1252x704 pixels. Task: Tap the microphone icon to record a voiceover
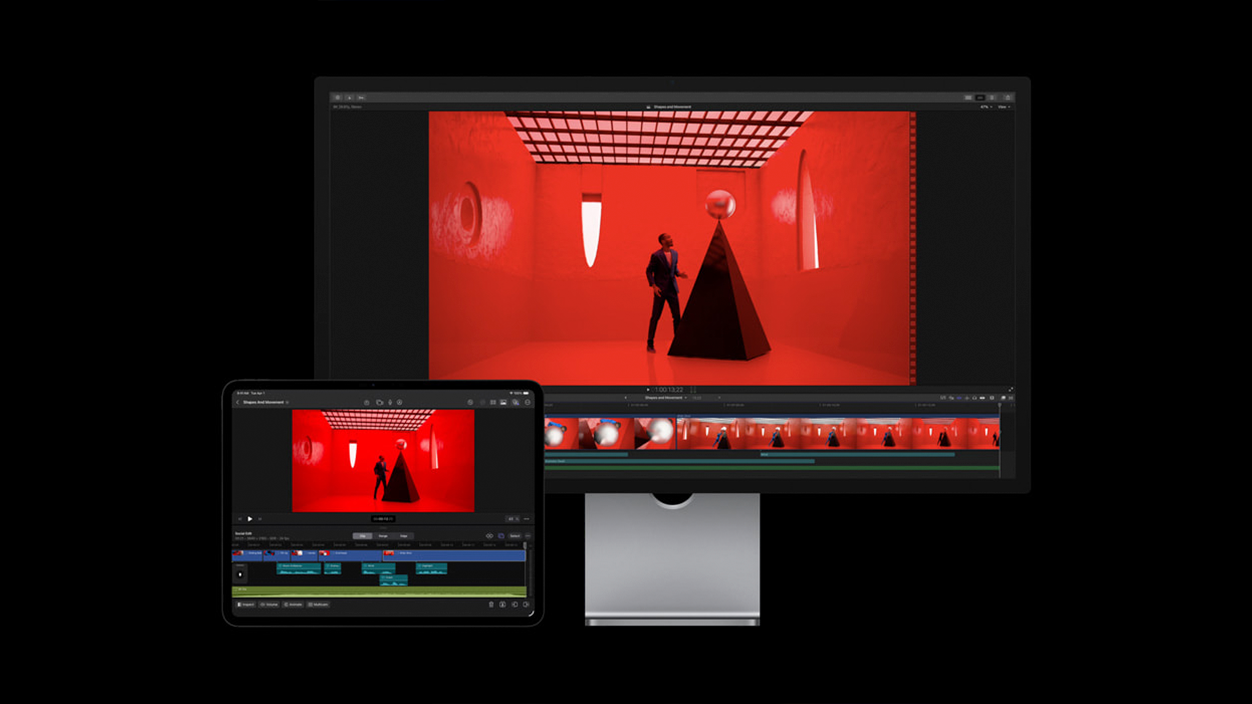tap(391, 402)
